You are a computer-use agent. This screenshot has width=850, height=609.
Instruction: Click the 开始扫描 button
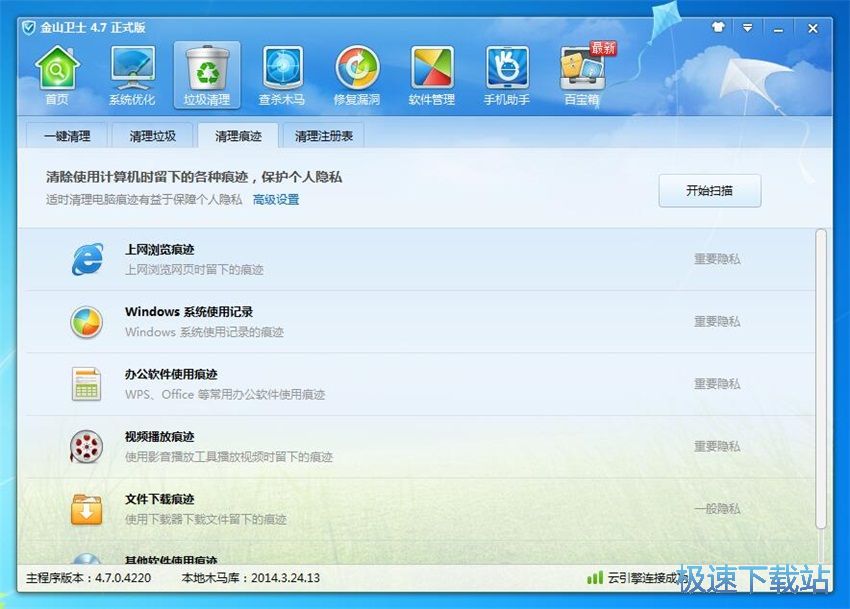tap(710, 190)
